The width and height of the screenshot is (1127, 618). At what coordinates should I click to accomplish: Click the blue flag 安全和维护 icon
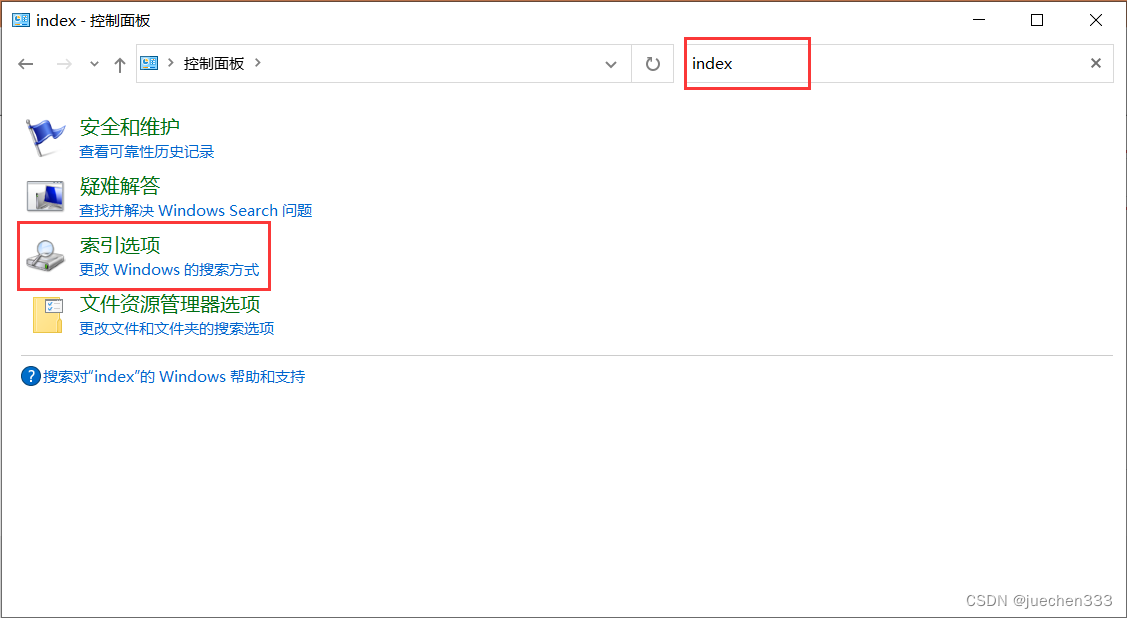[45, 137]
